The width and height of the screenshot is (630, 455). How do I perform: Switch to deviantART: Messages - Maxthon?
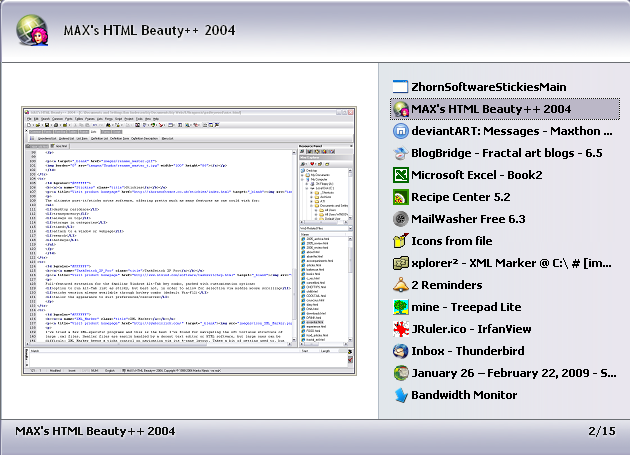[x=511, y=131]
